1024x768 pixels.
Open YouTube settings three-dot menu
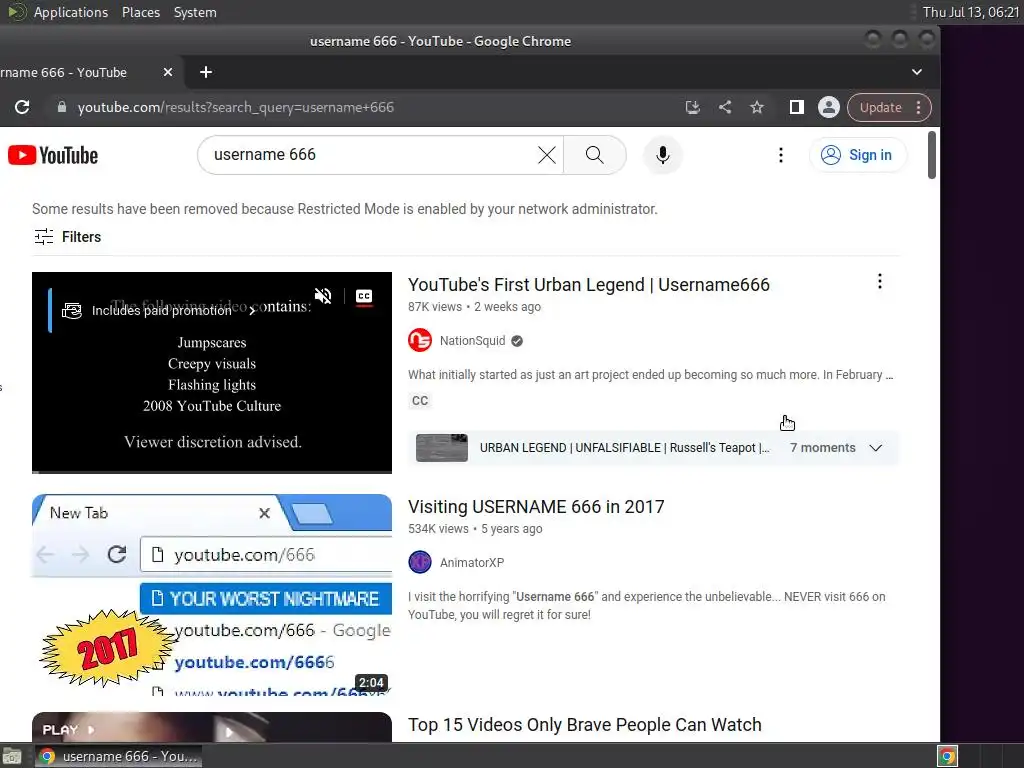click(780, 155)
